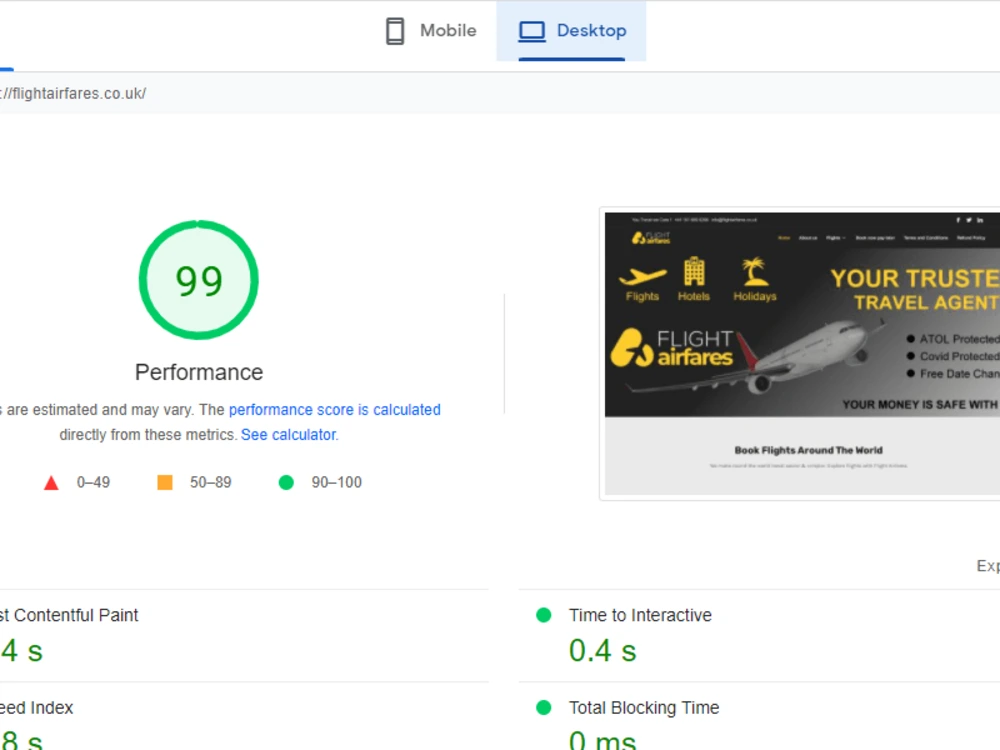Viewport: 1000px width, 750px height.
Task: Click the 0 ms Total Blocking Time value
Action: pyautogui.click(x=602, y=741)
